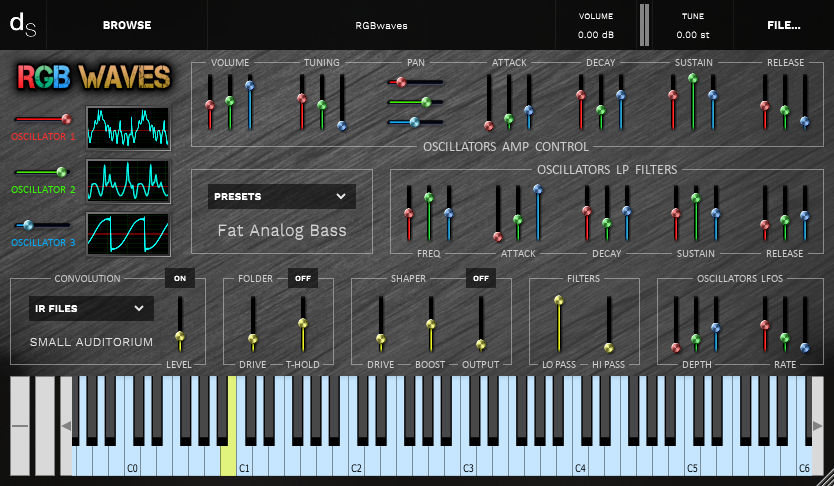Click the Oscillator 1 waveform display
The image size is (834, 486).
pos(128,128)
